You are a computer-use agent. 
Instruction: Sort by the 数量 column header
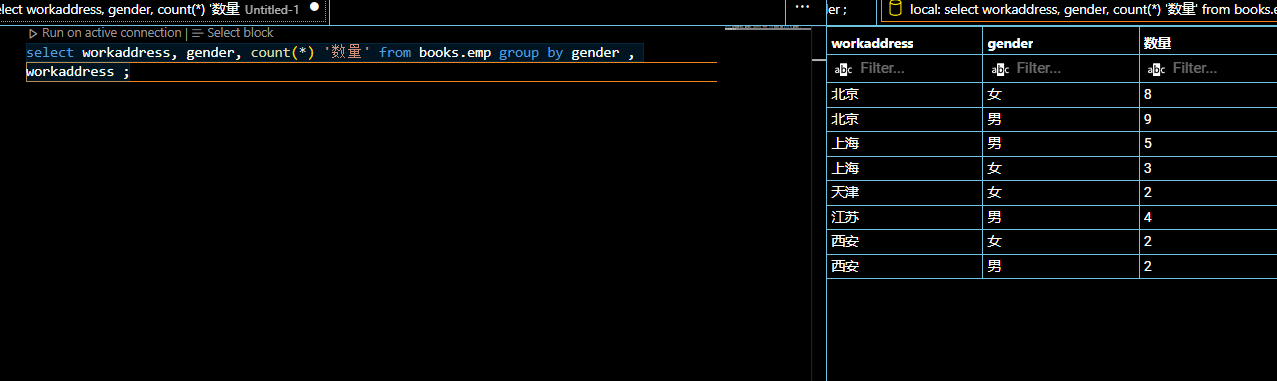1208,43
